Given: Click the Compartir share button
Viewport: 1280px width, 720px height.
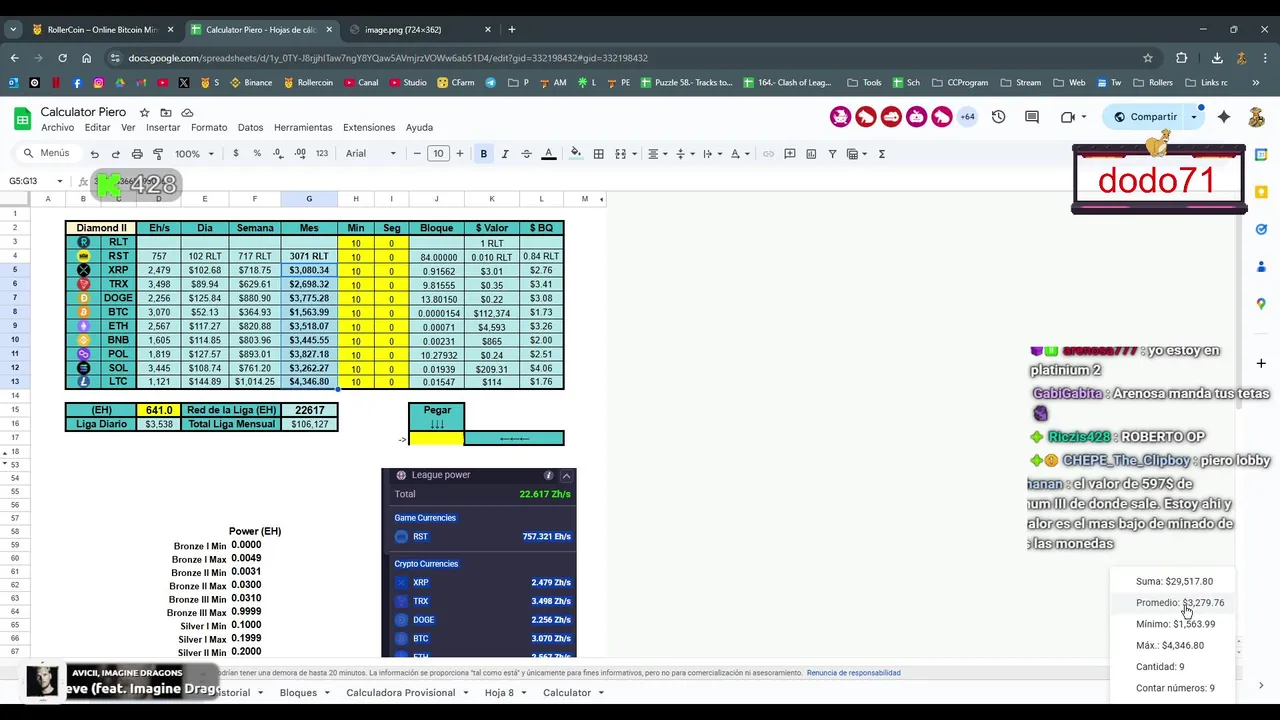Looking at the screenshot, I should (x=1145, y=117).
